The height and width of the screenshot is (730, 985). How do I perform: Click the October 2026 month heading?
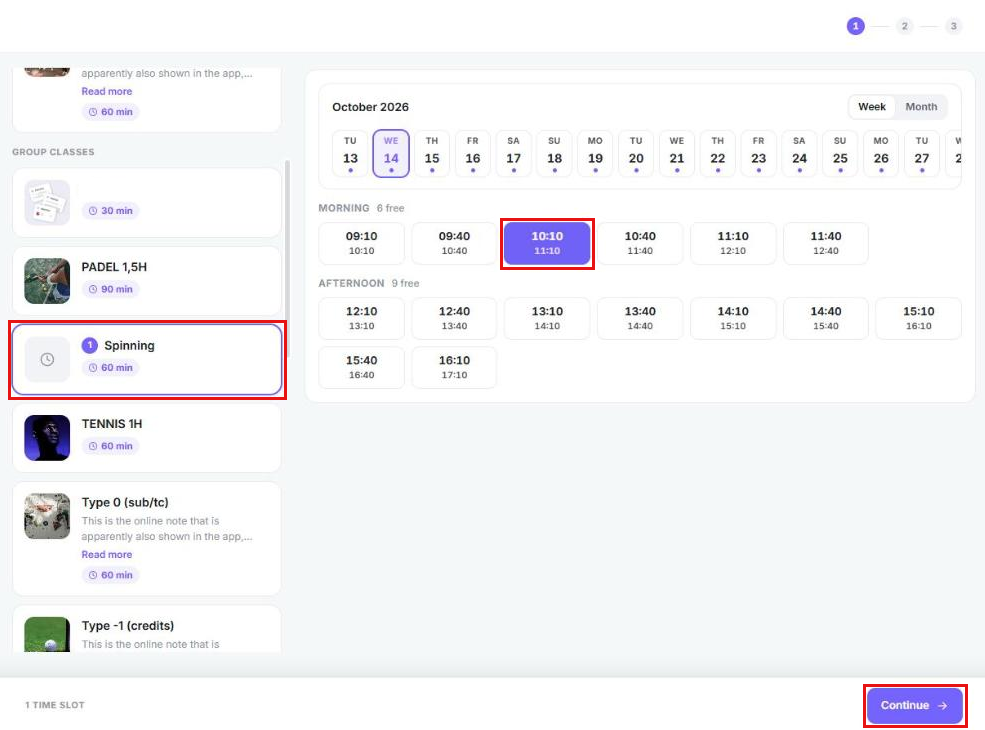click(x=371, y=107)
